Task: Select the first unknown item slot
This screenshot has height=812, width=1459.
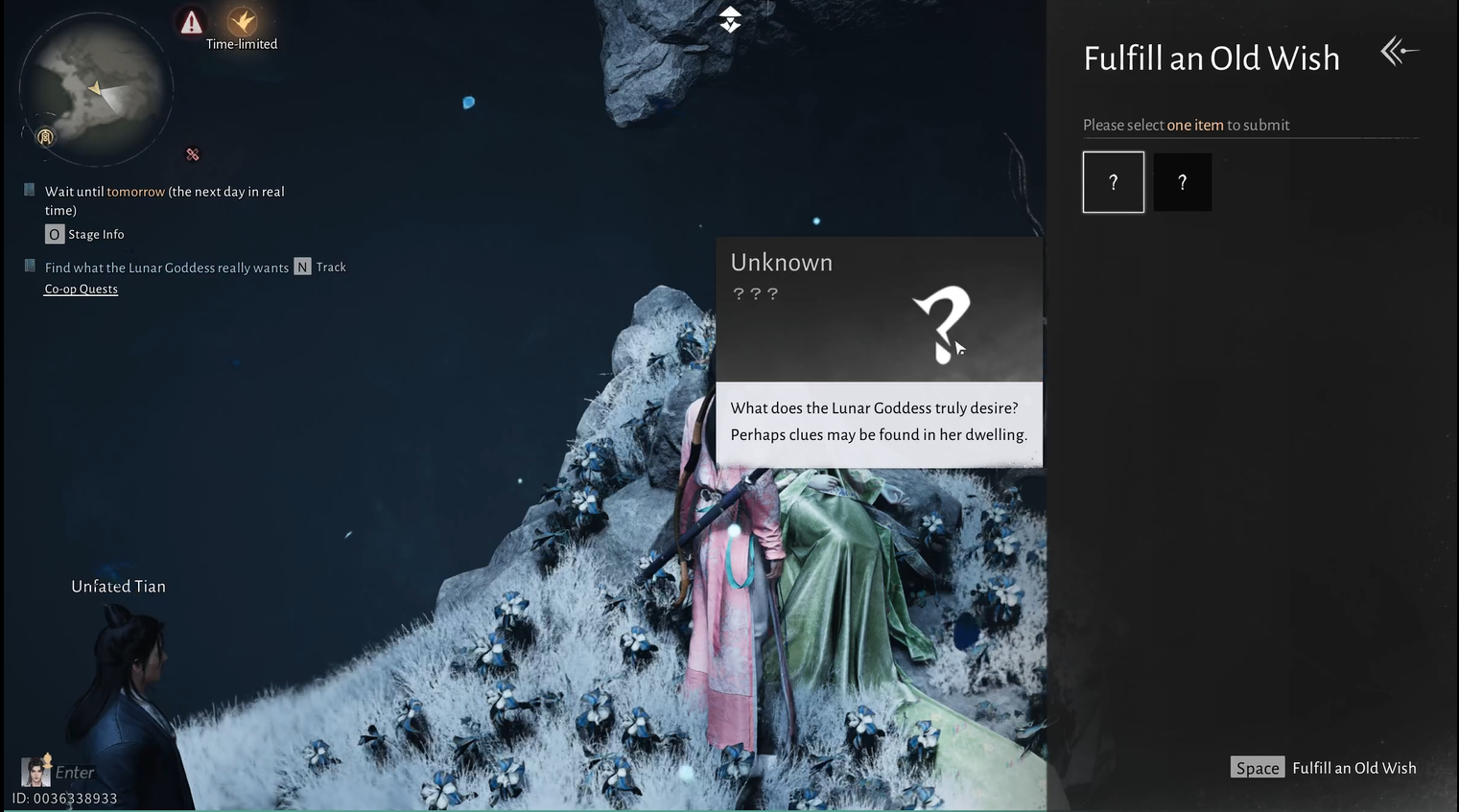Action: pyautogui.click(x=1114, y=182)
